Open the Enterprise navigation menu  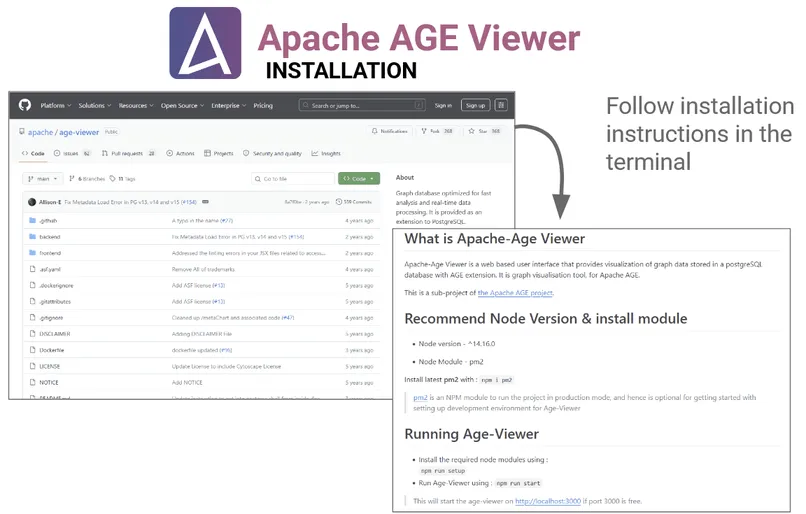pyautogui.click(x=228, y=105)
